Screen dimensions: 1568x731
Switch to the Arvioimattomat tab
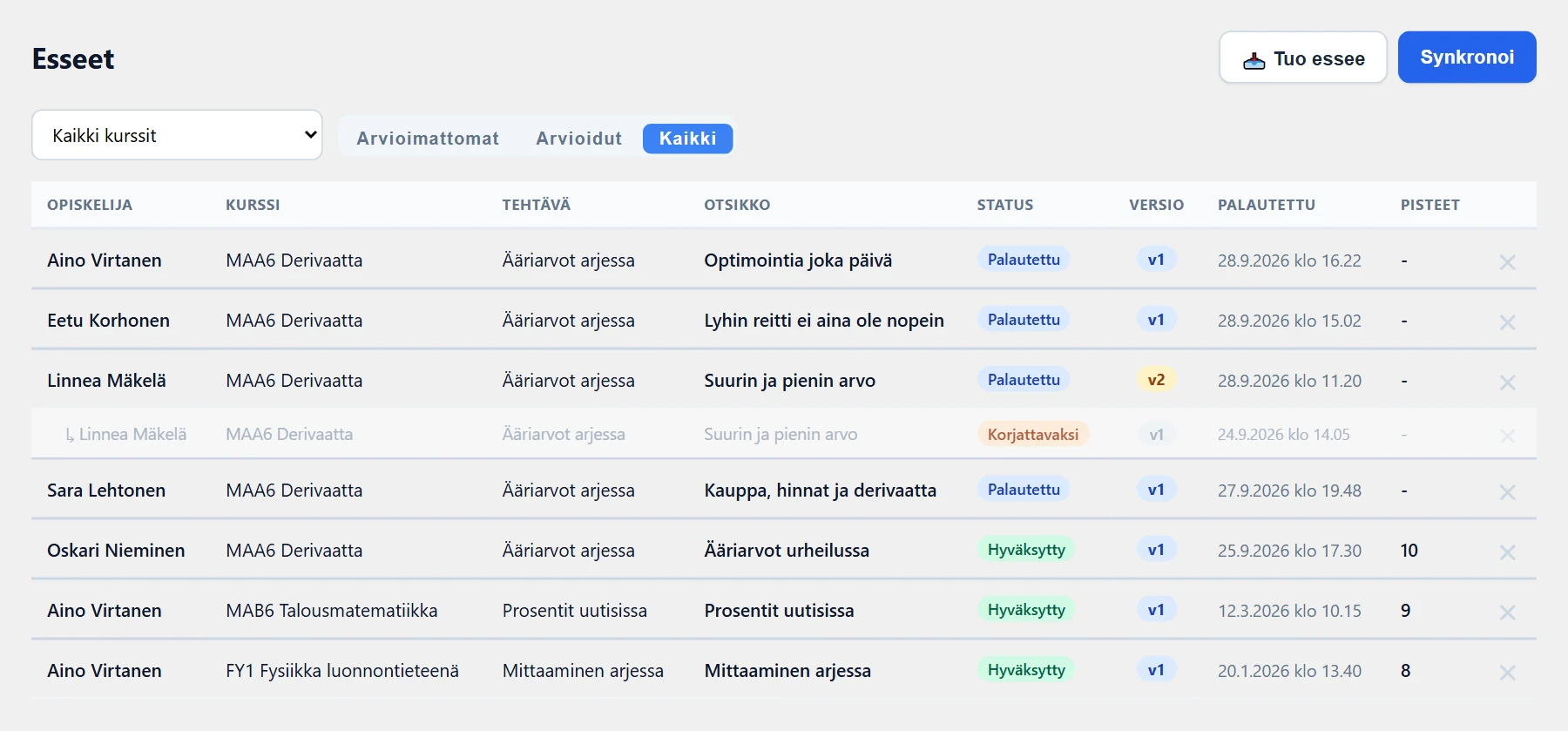point(428,139)
